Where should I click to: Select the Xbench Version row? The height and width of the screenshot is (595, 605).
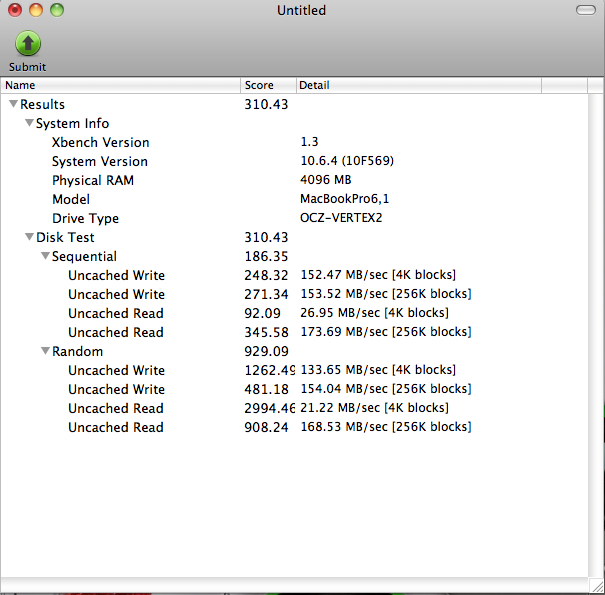pyautogui.click(x=294, y=142)
